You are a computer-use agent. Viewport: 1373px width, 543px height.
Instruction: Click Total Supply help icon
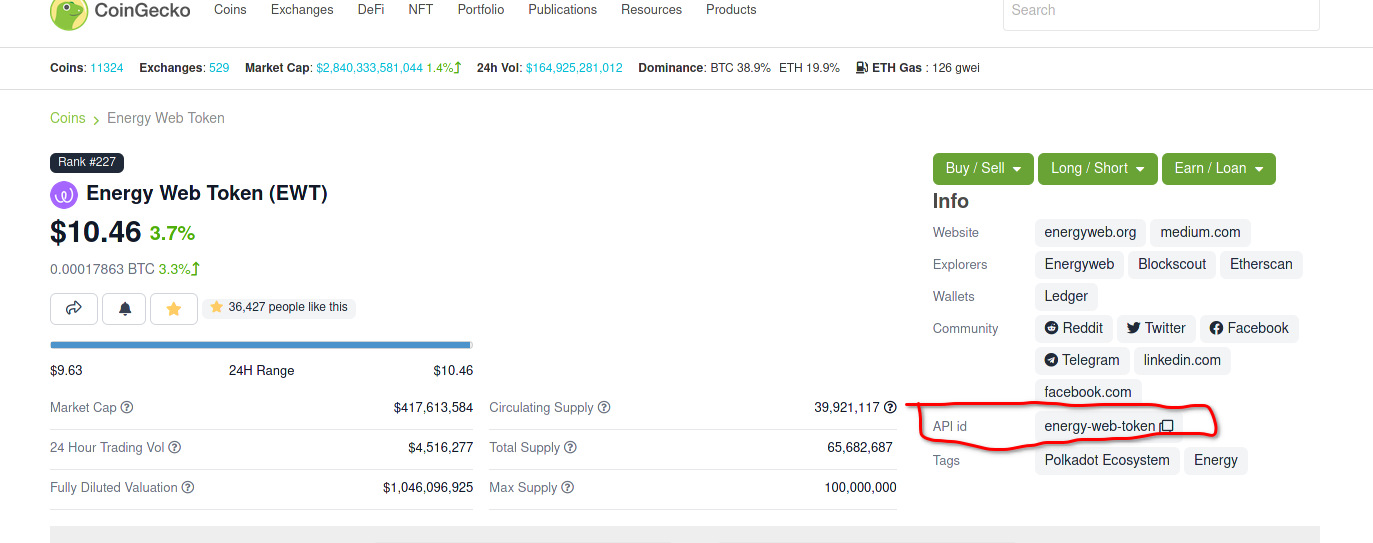[x=570, y=447]
